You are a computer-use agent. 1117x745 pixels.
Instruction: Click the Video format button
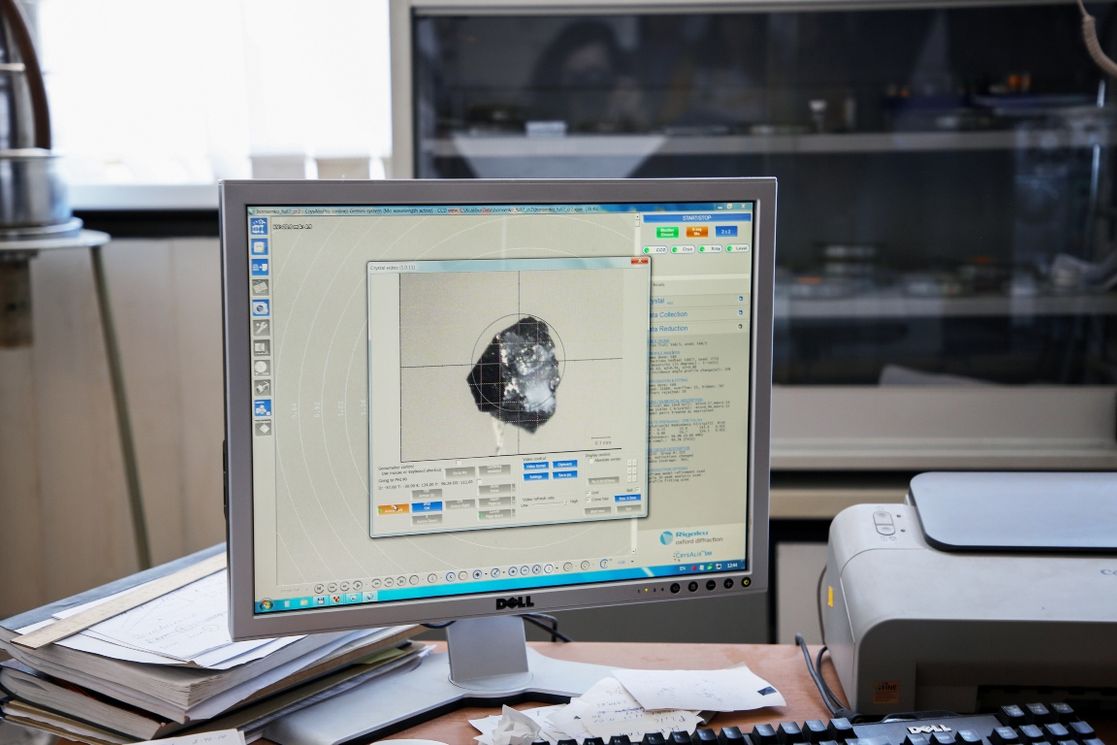[x=536, y=466]
